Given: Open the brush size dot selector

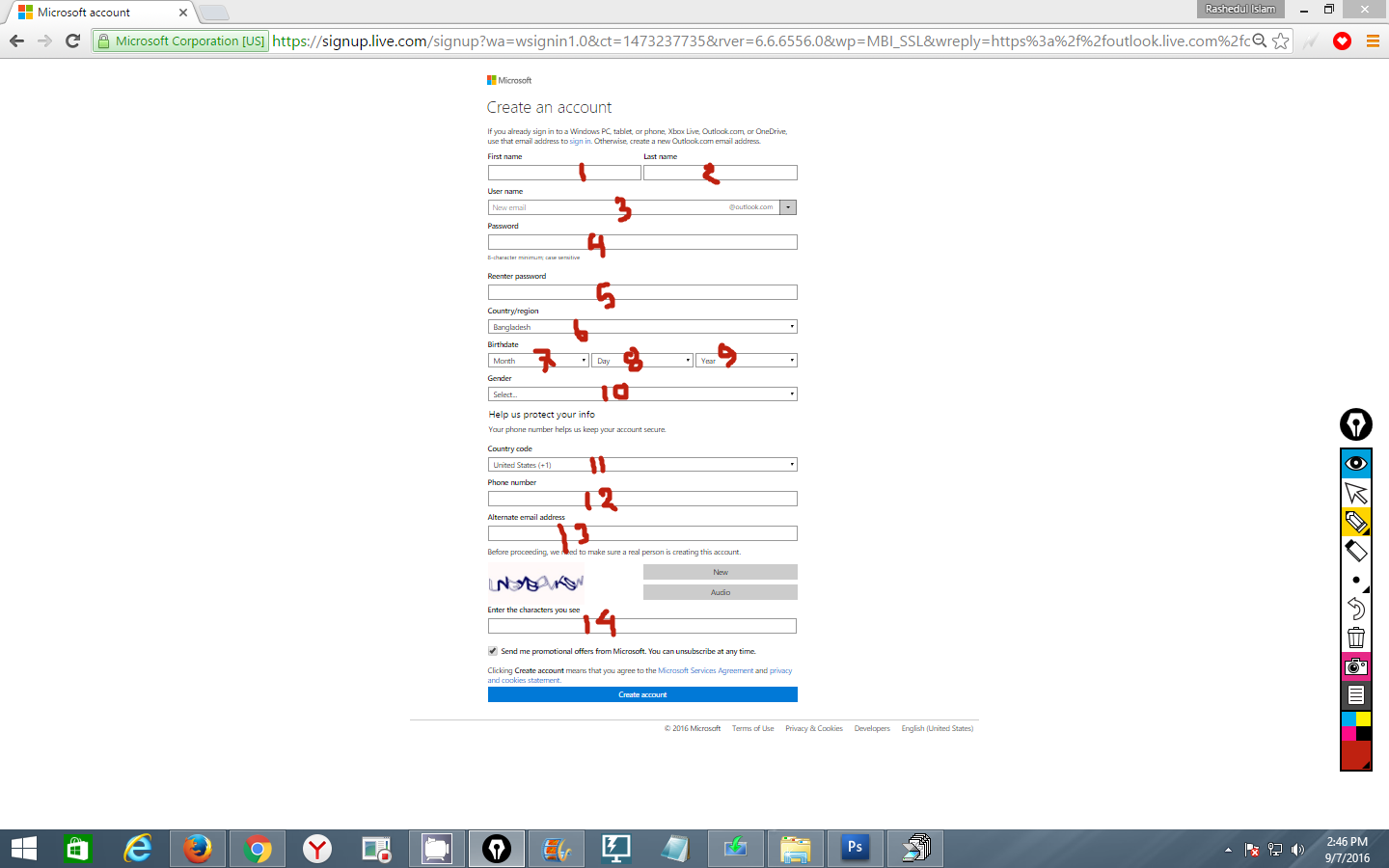Looking at the screenshot, I should 1356,580.
